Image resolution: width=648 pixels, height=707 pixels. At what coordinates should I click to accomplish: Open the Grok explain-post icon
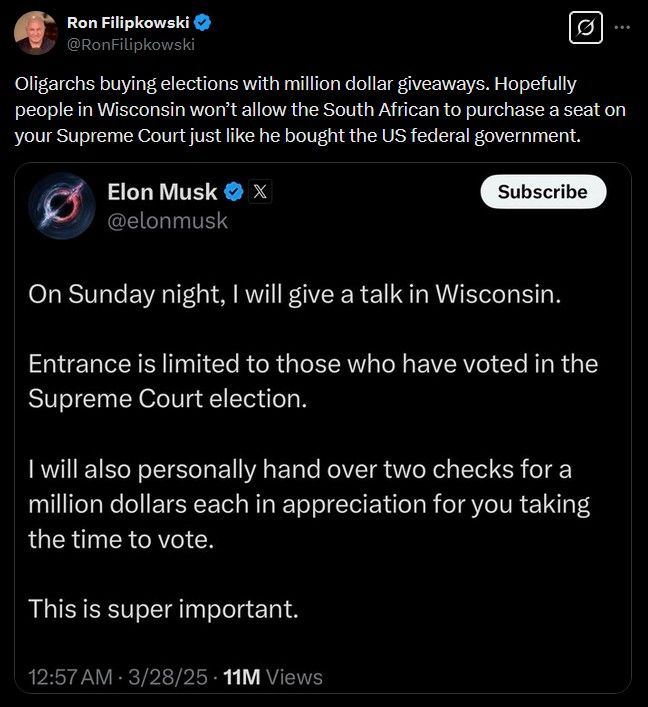pos(585,28)
